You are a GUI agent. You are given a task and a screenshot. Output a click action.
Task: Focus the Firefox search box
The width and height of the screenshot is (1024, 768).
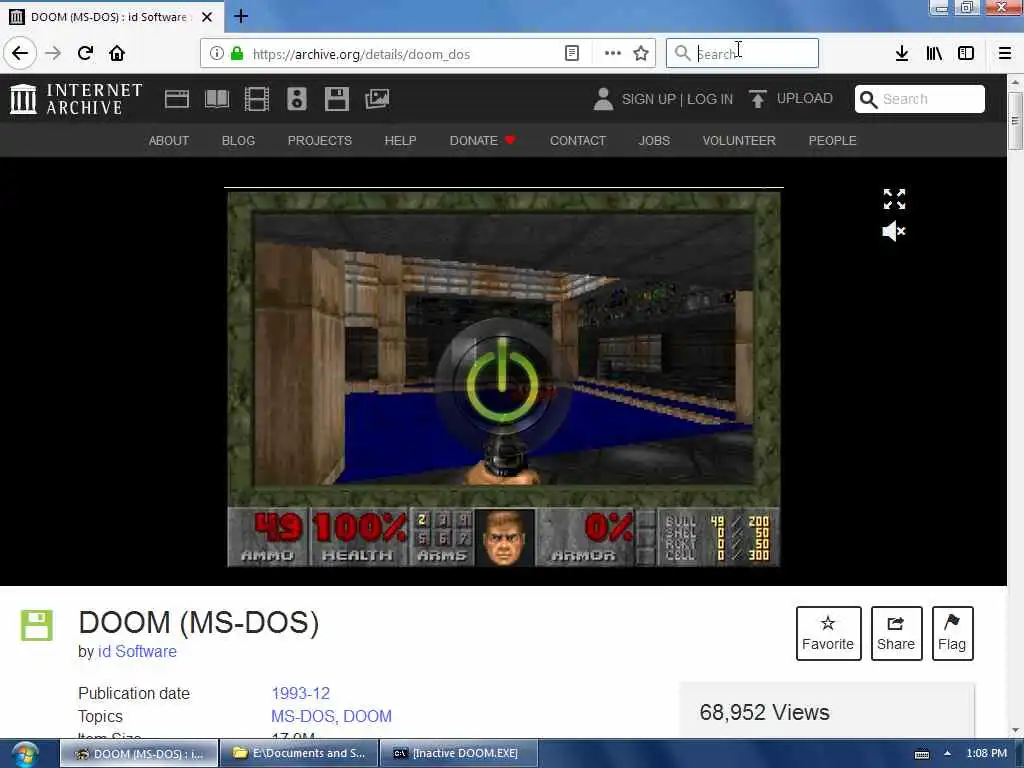(742, 54)
